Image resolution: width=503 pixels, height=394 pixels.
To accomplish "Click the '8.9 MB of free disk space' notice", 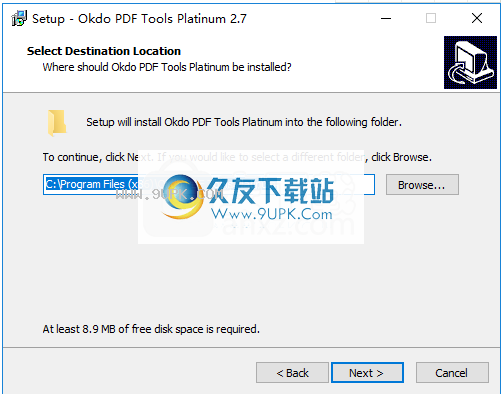I will (x=151, y=329).
